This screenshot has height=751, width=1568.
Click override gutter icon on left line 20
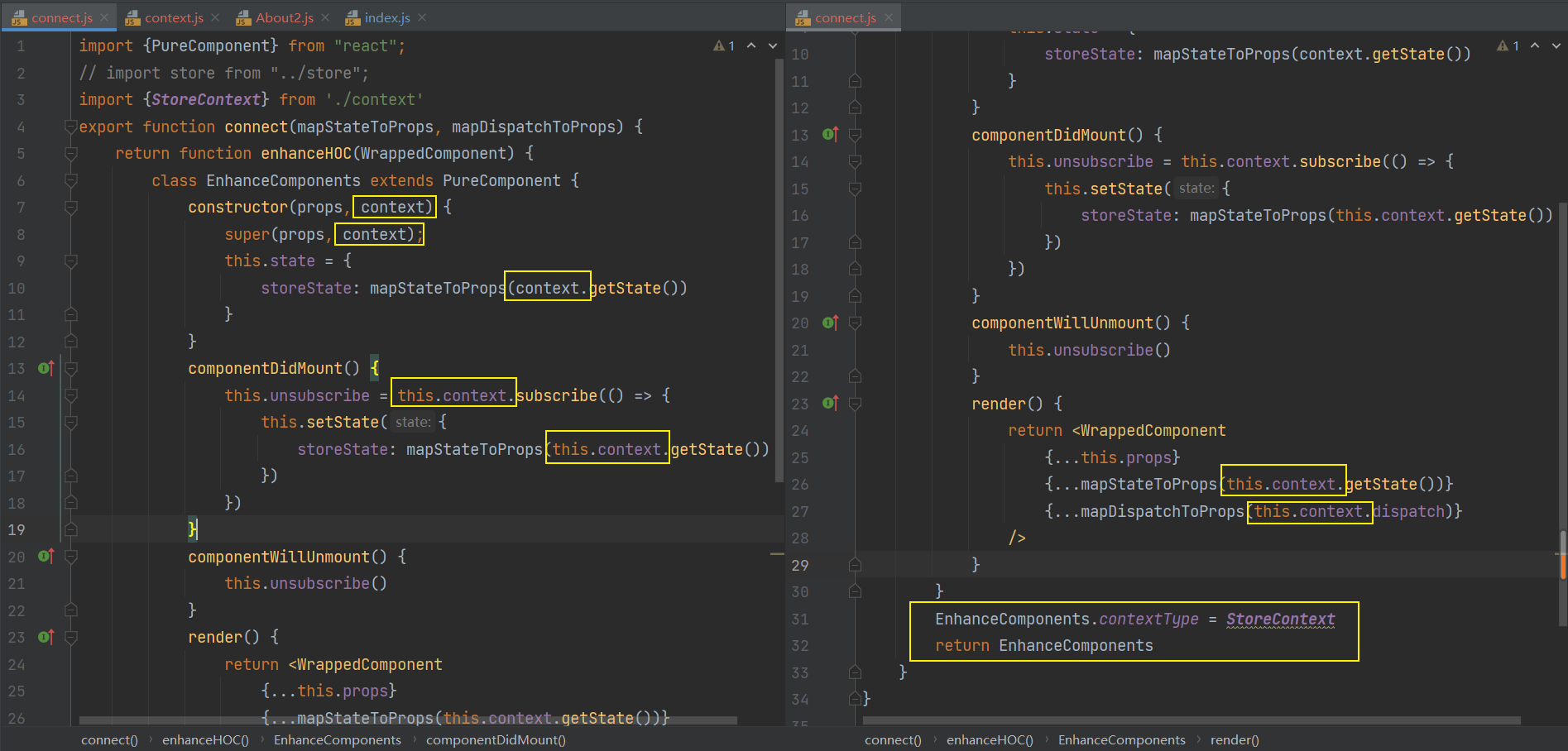pyautogui.click(x=46, y=557)
